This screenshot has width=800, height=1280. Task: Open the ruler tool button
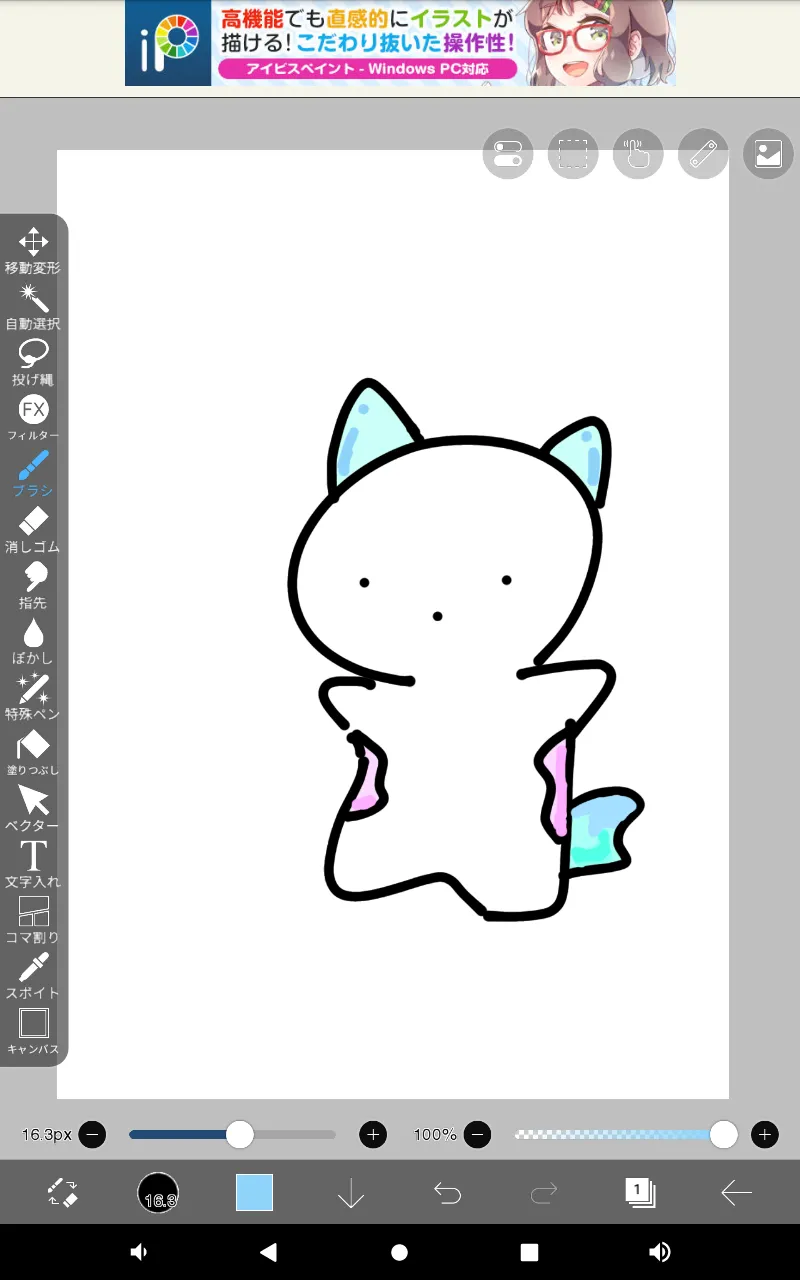(x=703, y=154)
